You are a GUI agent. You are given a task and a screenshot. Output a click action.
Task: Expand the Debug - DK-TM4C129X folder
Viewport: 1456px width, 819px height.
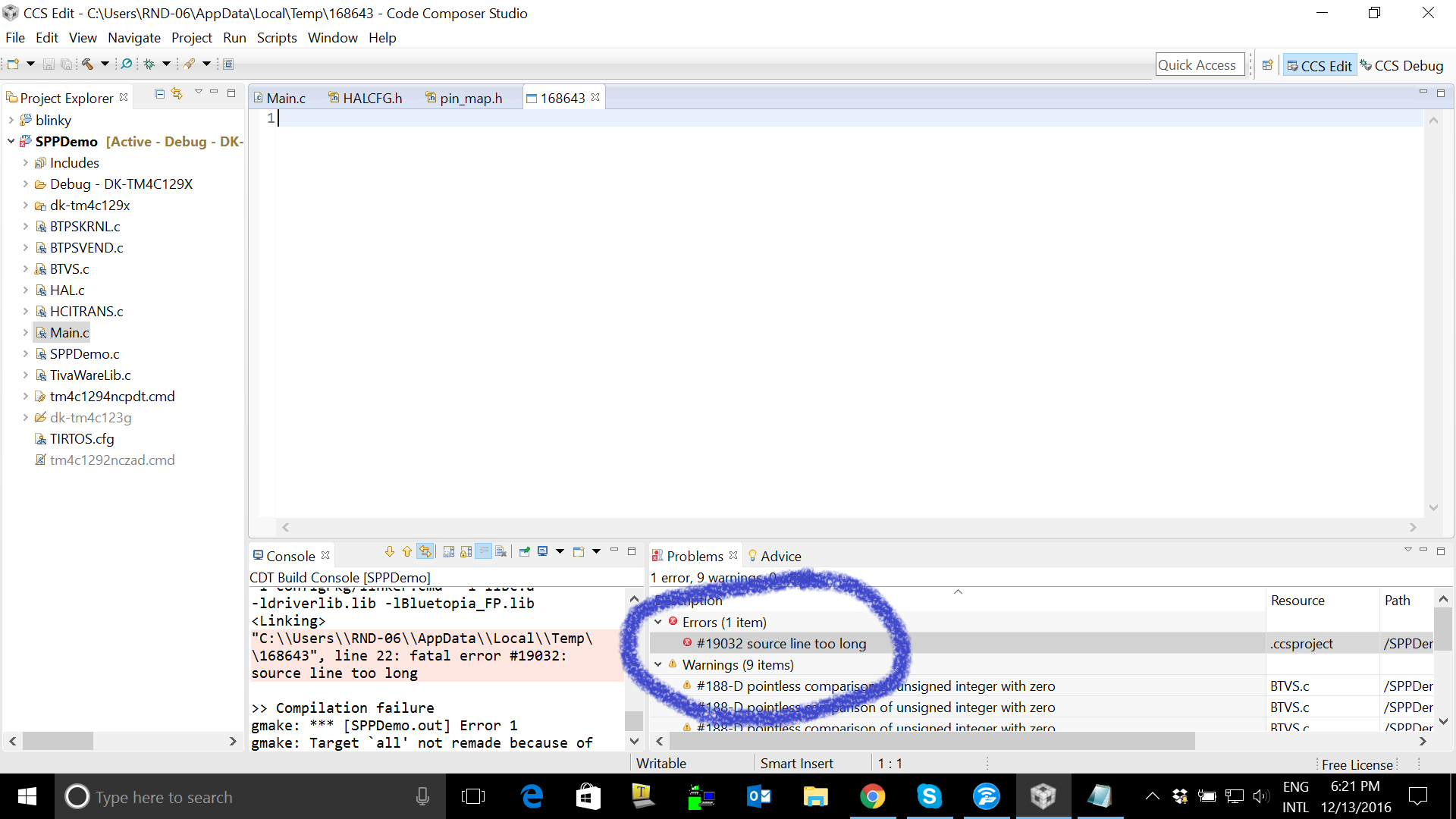coord(25,184)
